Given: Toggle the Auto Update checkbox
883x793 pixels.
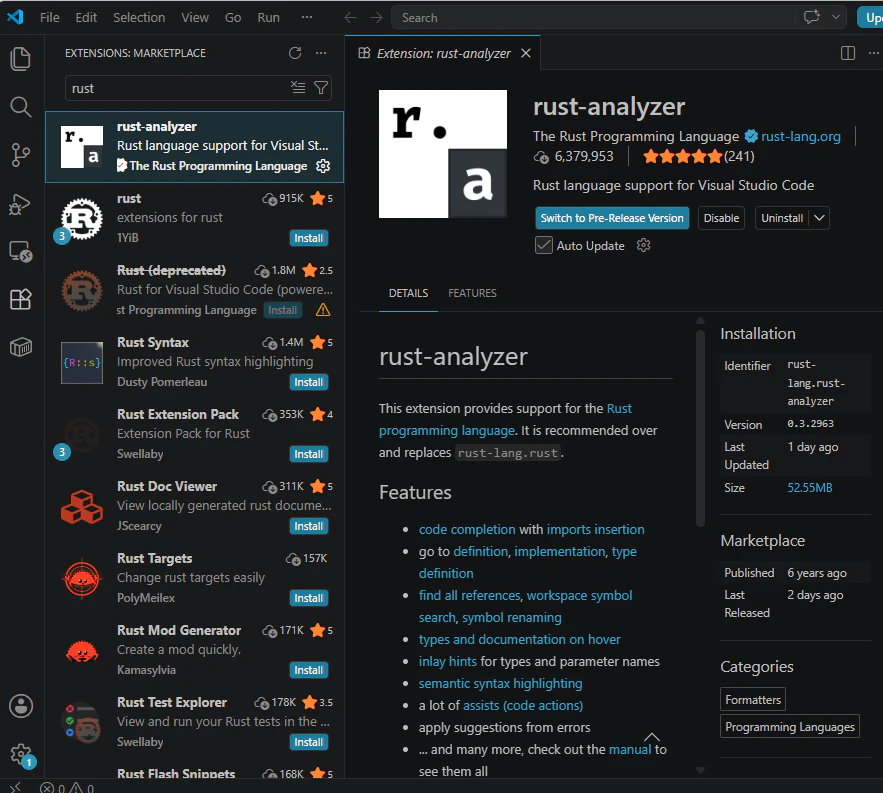Looking at the screenshot, I should (x=543, y=246).
